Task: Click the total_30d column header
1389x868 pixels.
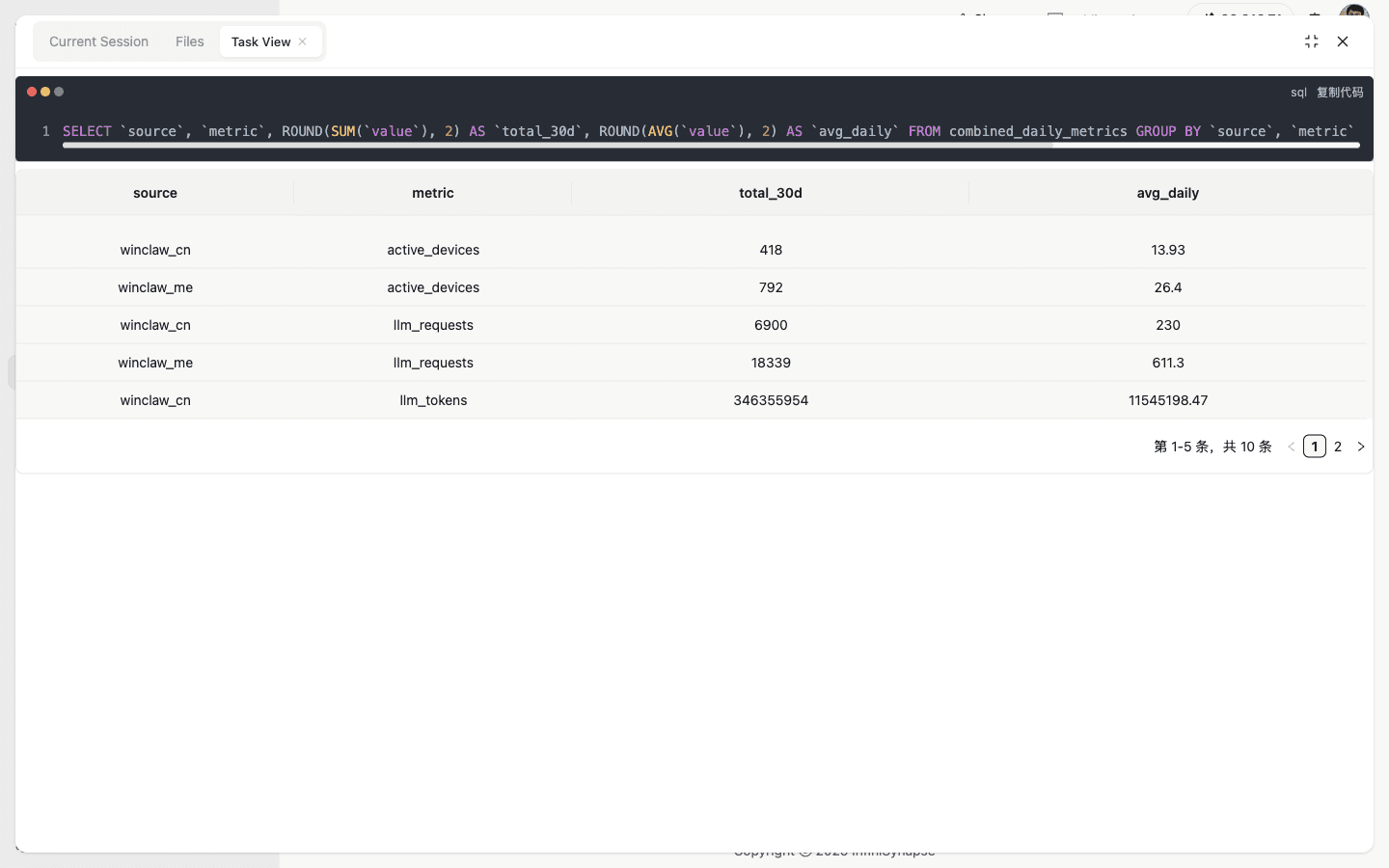Action: click(771, 193)
